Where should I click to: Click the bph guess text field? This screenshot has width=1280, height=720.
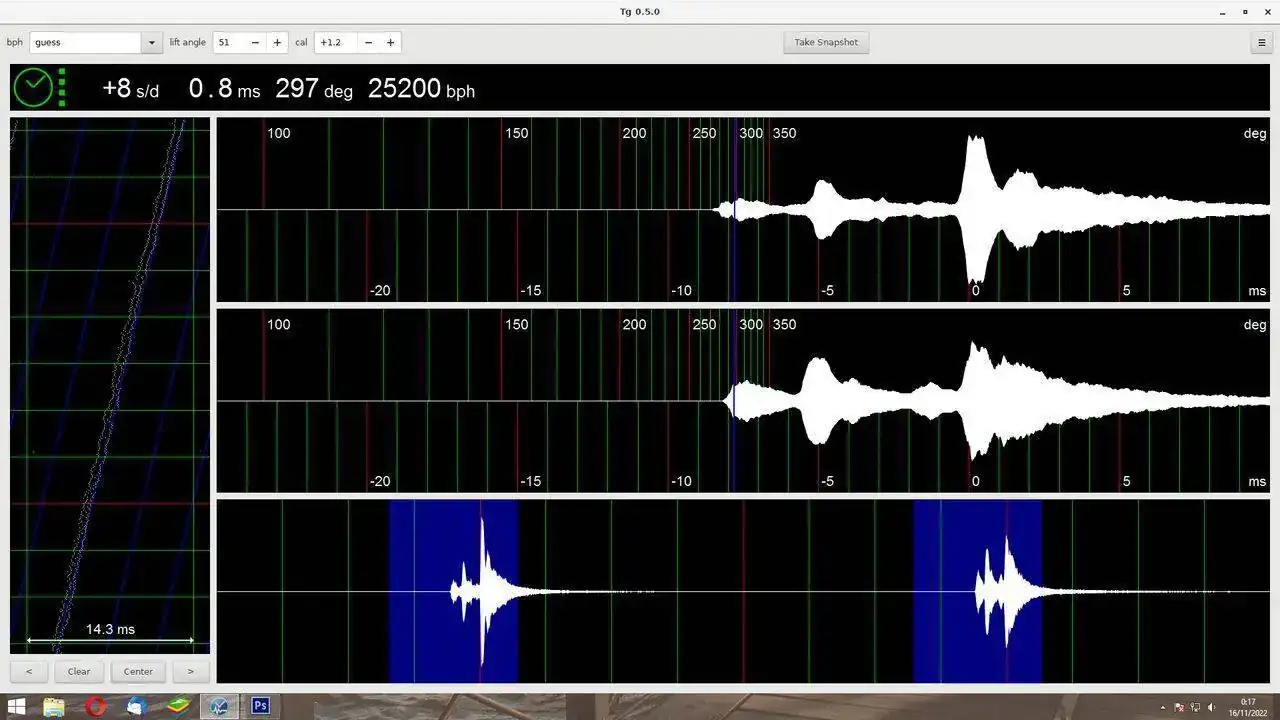tap(86, 42)
